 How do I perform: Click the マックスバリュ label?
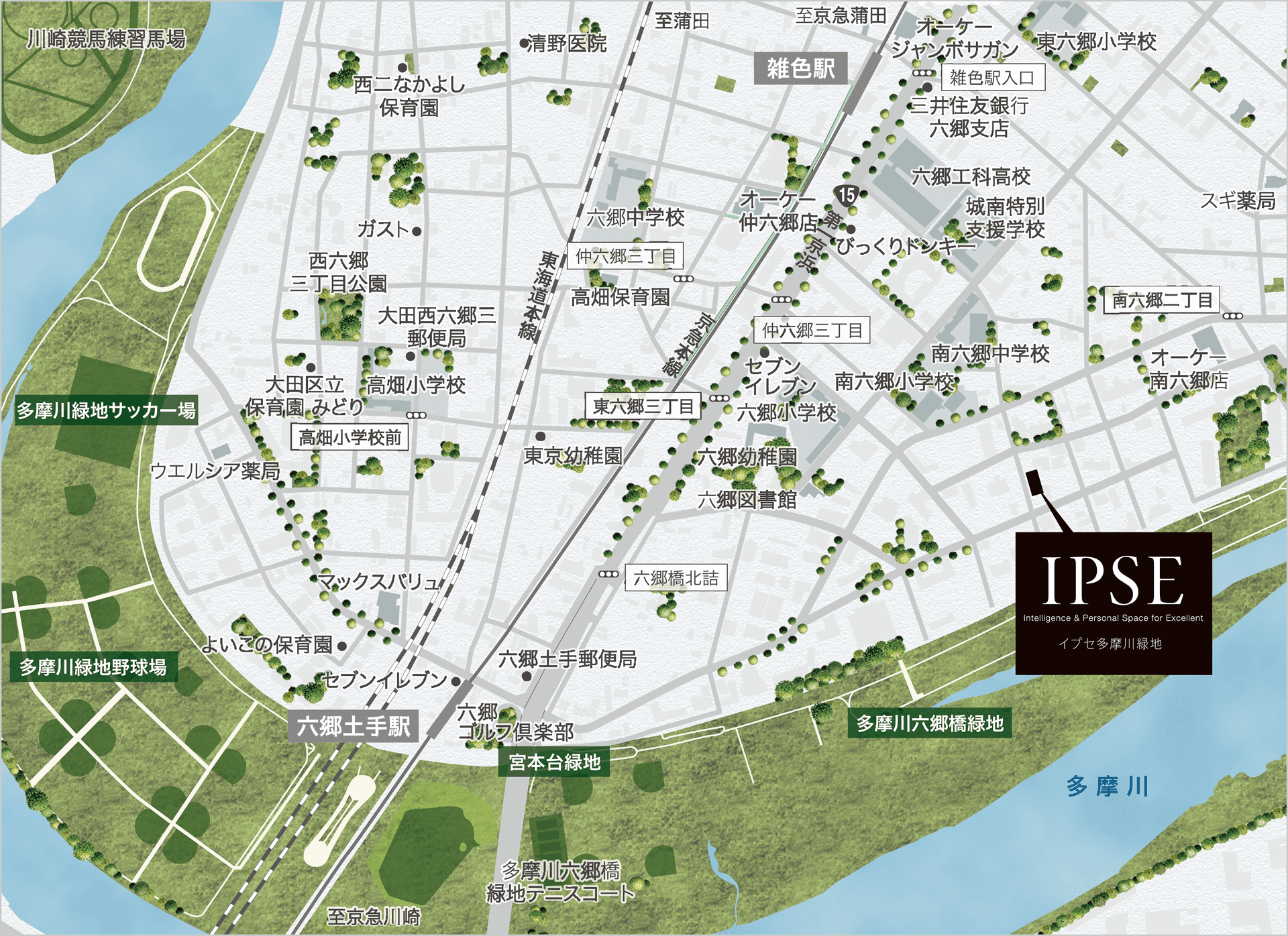pyautogui.click(x=378, y=581)
